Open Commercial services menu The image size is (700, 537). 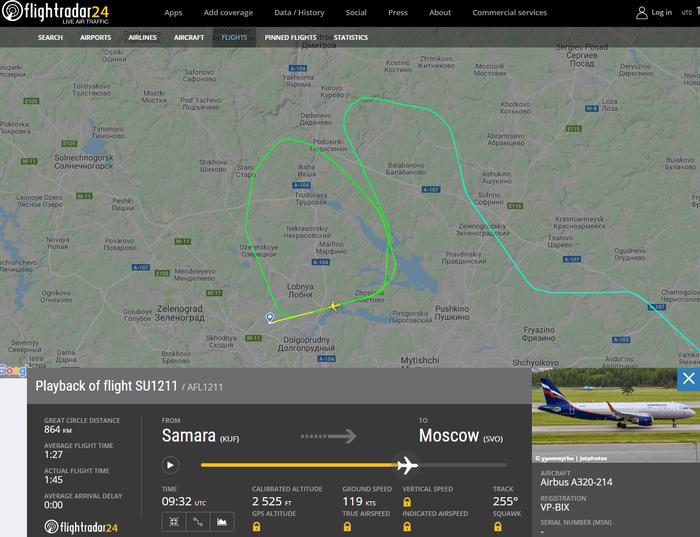509,12
